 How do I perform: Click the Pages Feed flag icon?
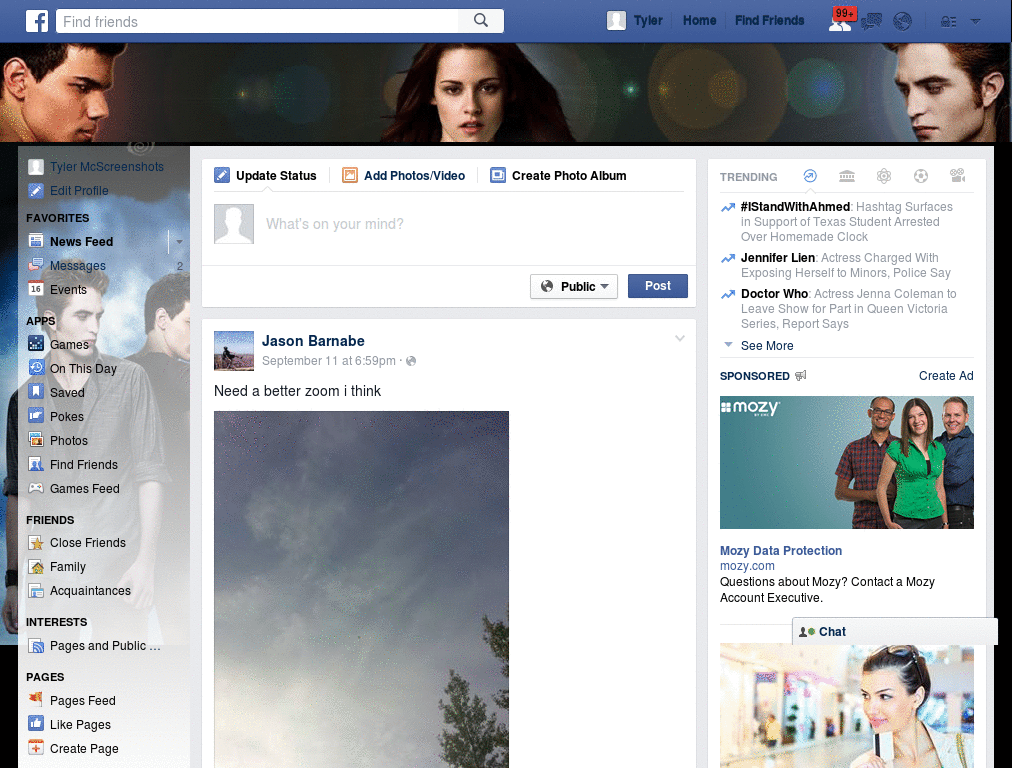[36, 699]
